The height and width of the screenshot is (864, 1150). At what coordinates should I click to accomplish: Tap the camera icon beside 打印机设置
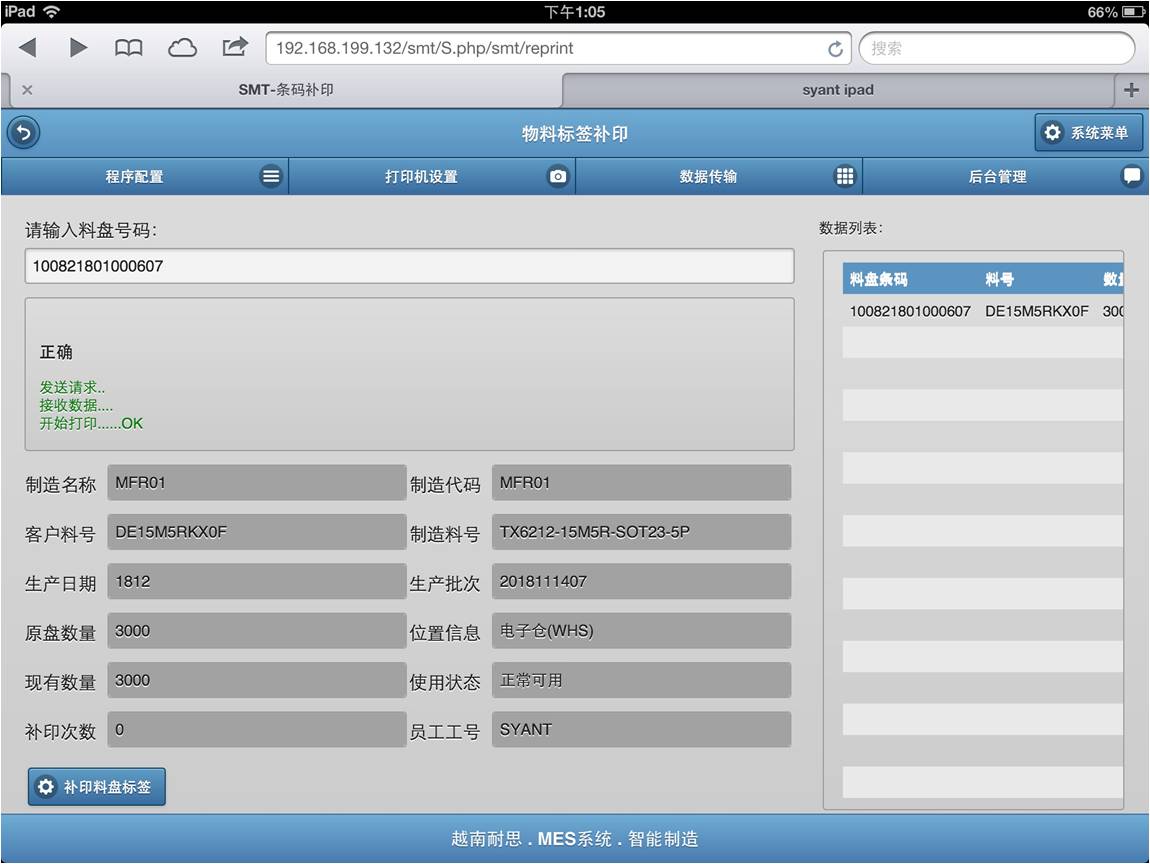(x=558, y=176)
